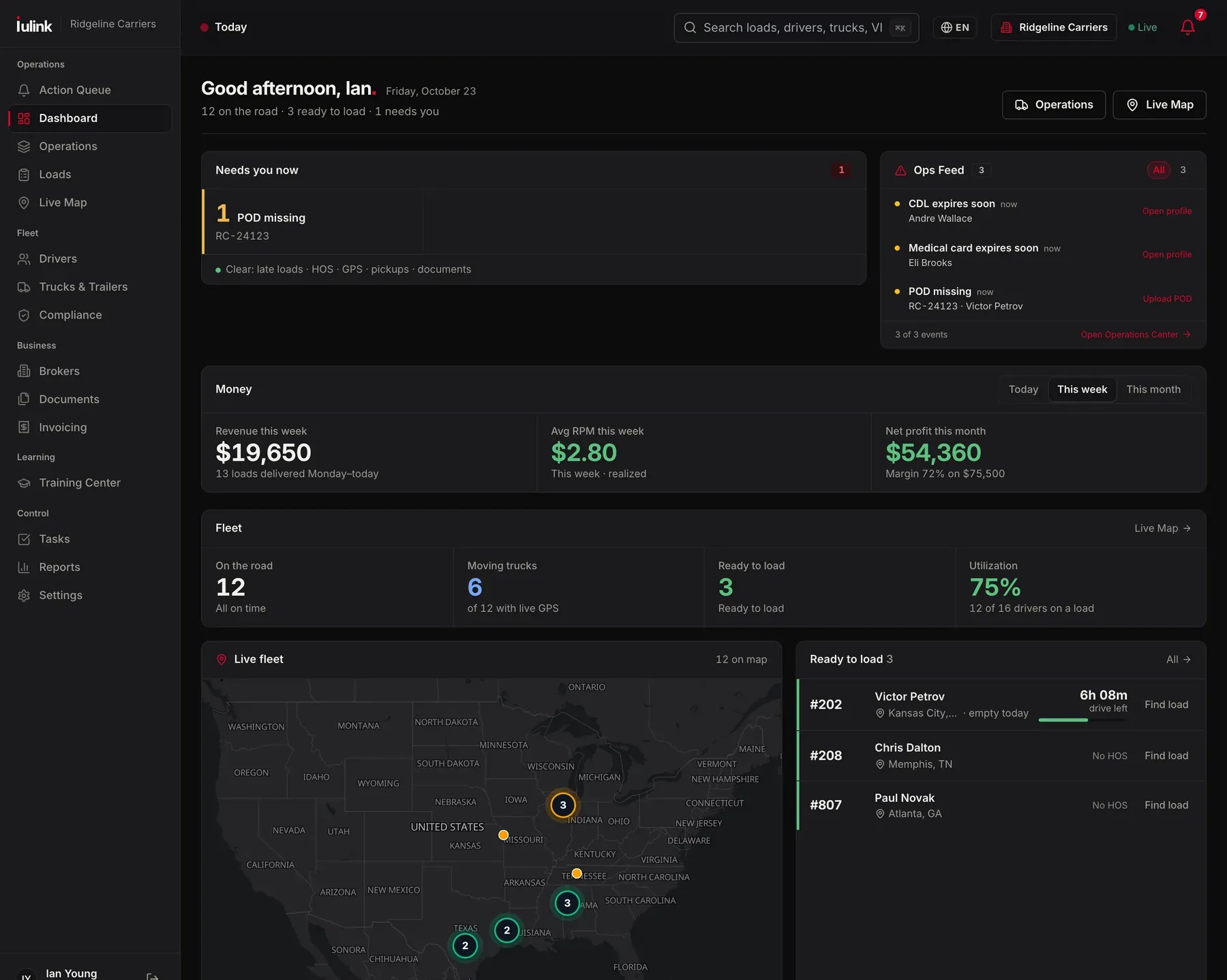Screen dimensions: 1227x980
Task: Click the Drivers people icon
Action: tap(24, 259)
